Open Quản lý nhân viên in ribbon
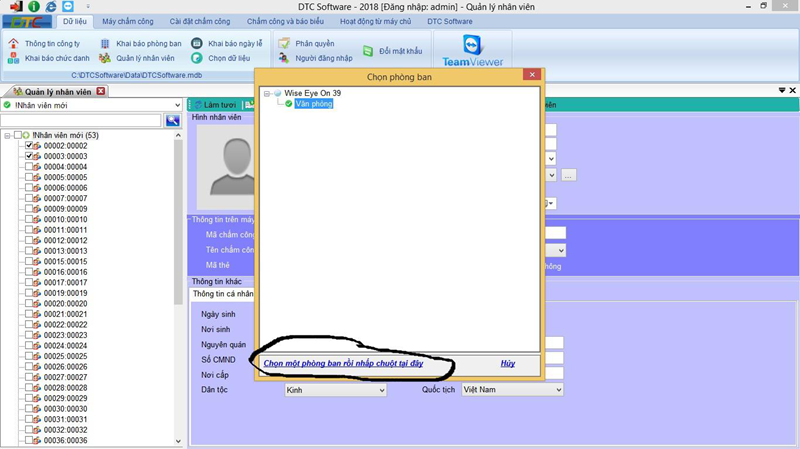 coord(144,58)
